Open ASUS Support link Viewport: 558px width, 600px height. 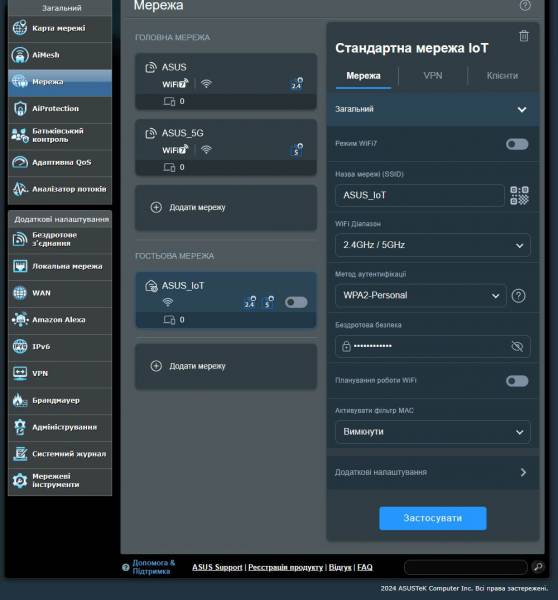pyautogui.click(x=217, y=567)
